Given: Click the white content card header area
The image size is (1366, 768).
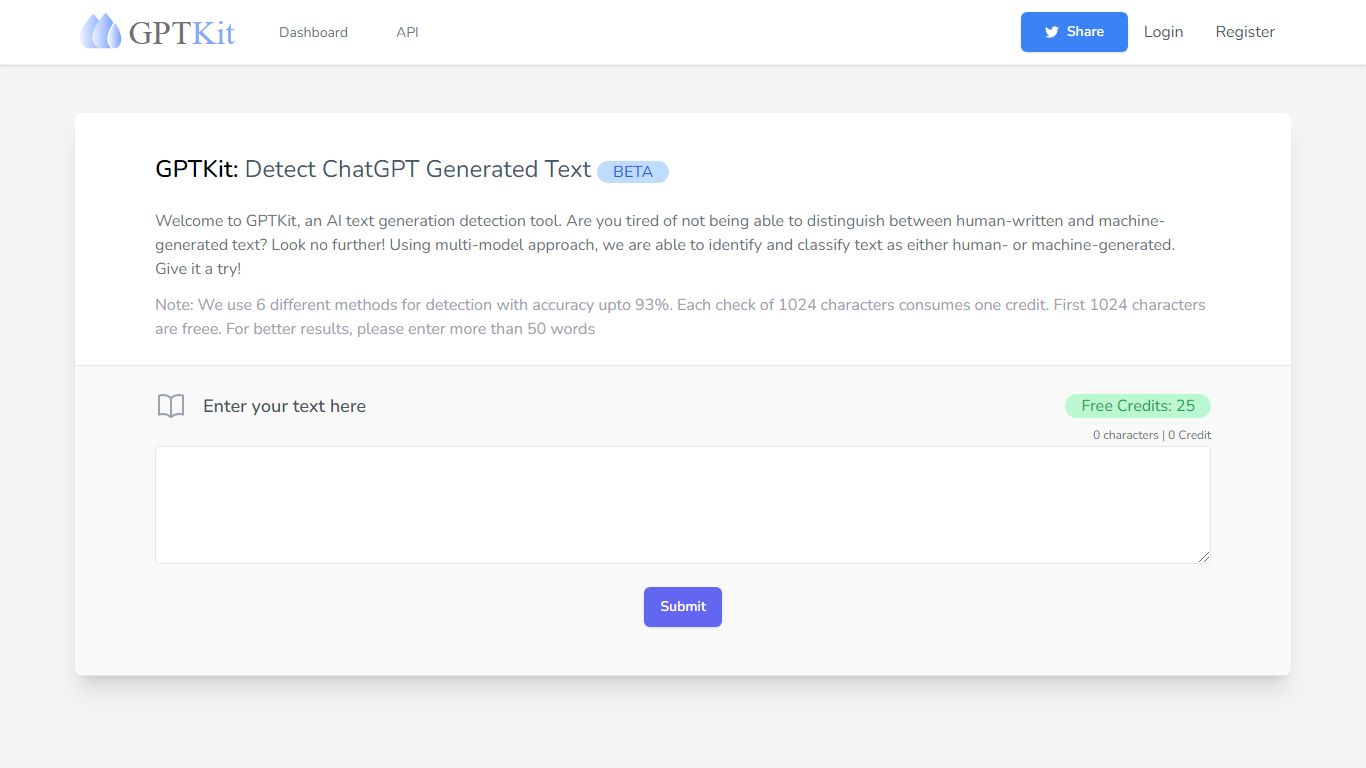Looking at the screenshot, I should [683, 237].
